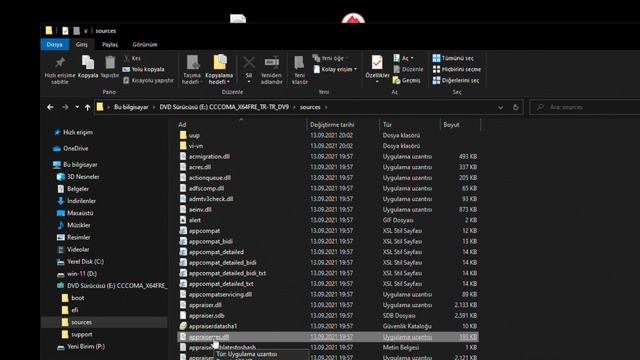Click Tümünü seç option
Screen dimensions: 640x360
pyautogui.click(x=453, y=58)
